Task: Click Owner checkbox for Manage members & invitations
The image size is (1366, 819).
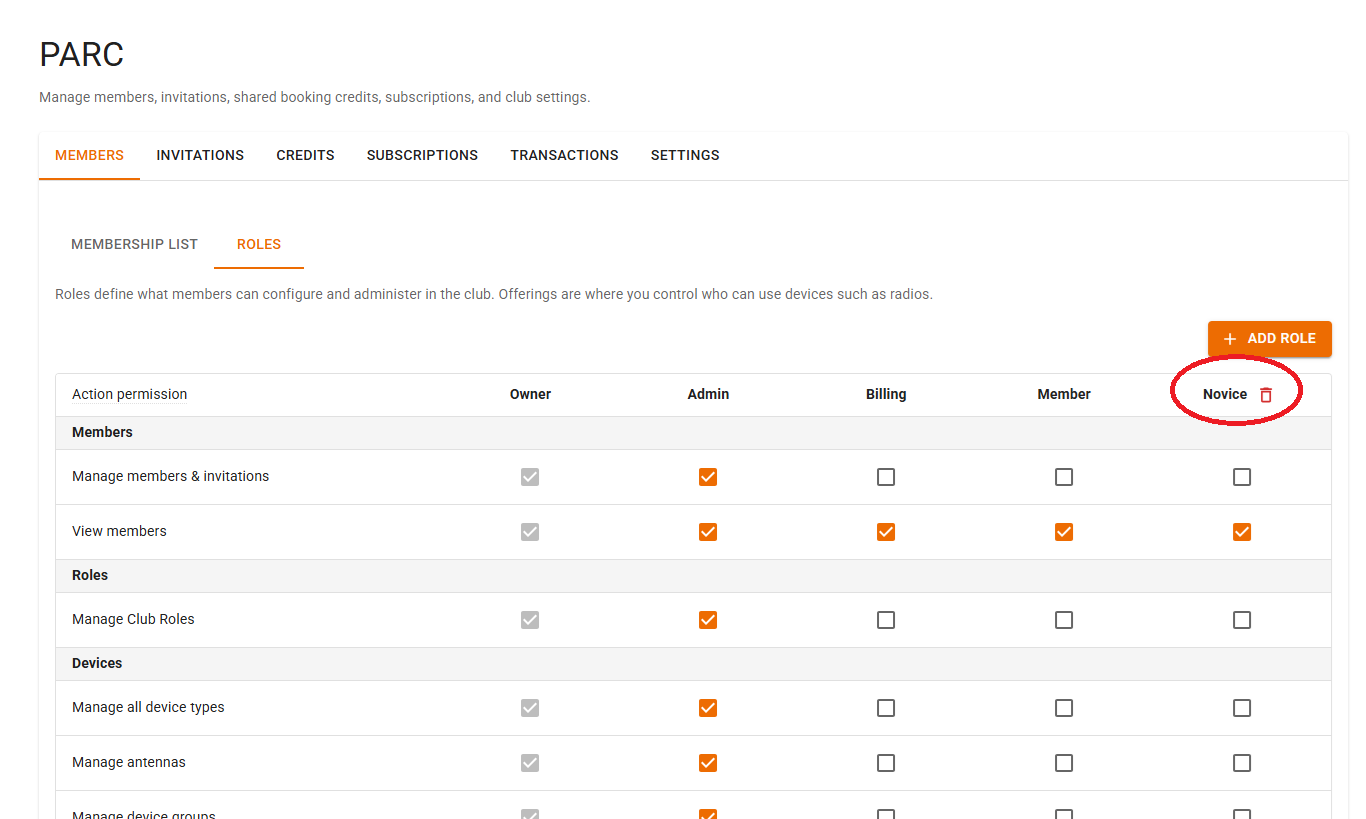Action: pyautogui.click(x=530, y=477)
